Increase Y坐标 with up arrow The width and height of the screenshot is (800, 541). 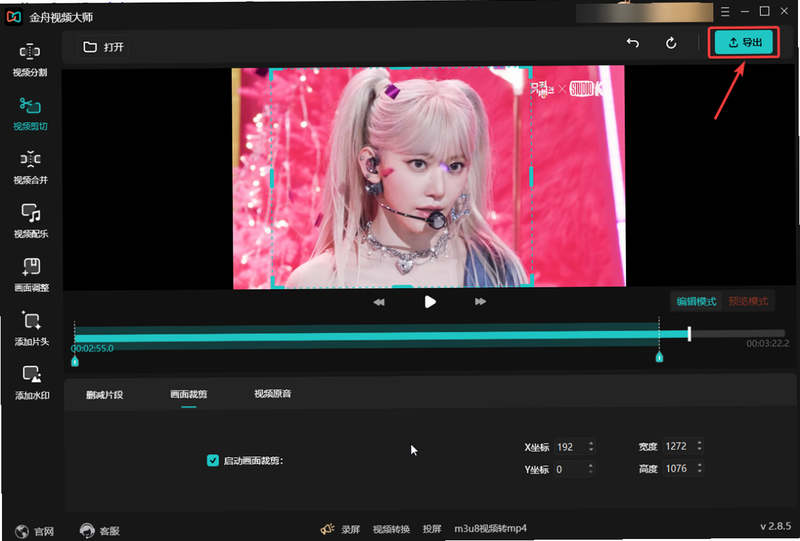(x=591, y=465)
